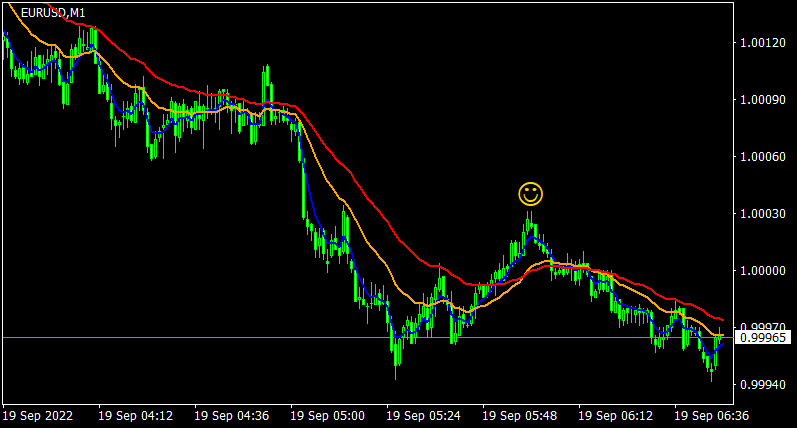Click the 19 Sep 05:48 time label
Screen dimensions: 797x428
pyautogui.click(x=519, y=416)
